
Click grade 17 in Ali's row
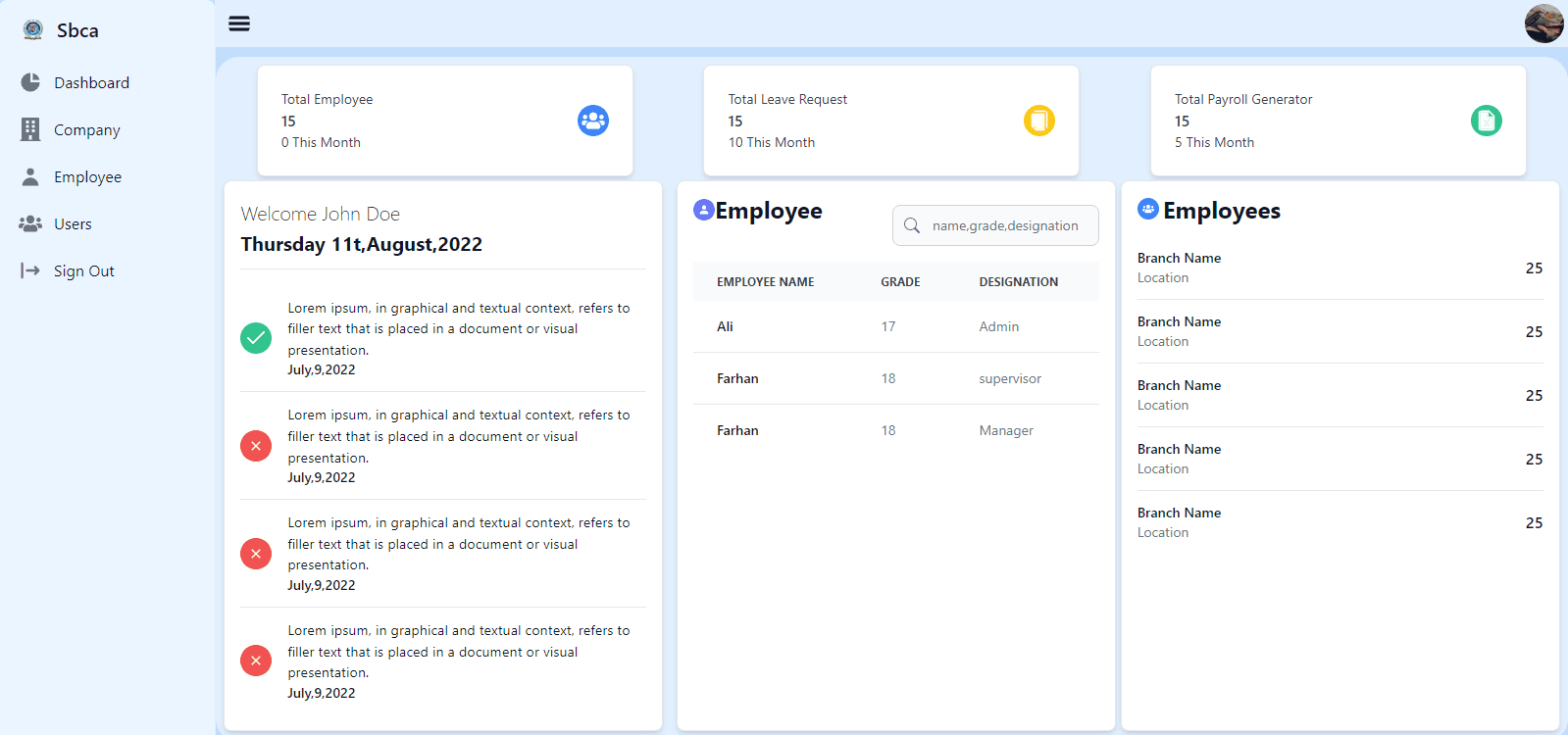coord(888,326)
